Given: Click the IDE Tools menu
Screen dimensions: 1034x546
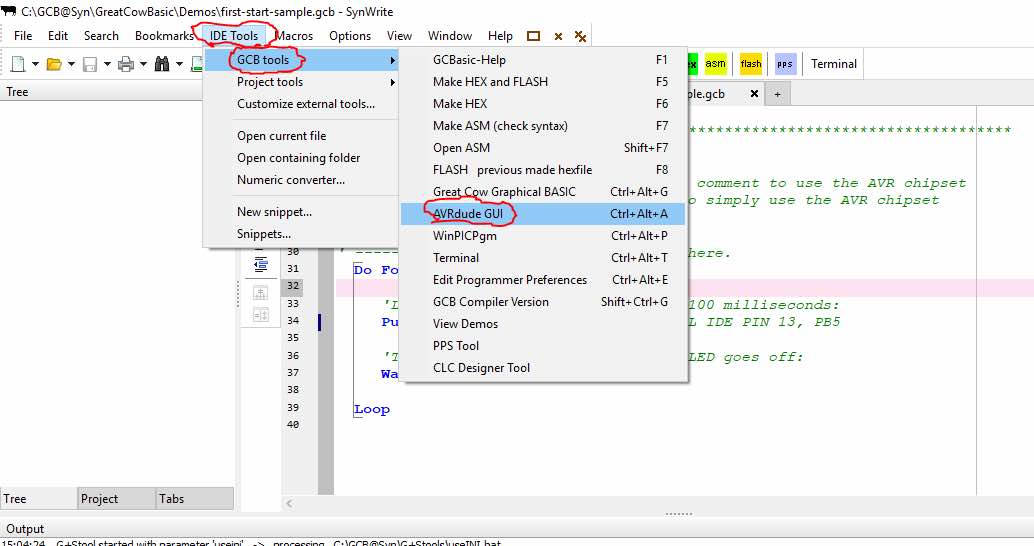Looking at the screenshot, I should pyautogui.click(x=234, y=36).
